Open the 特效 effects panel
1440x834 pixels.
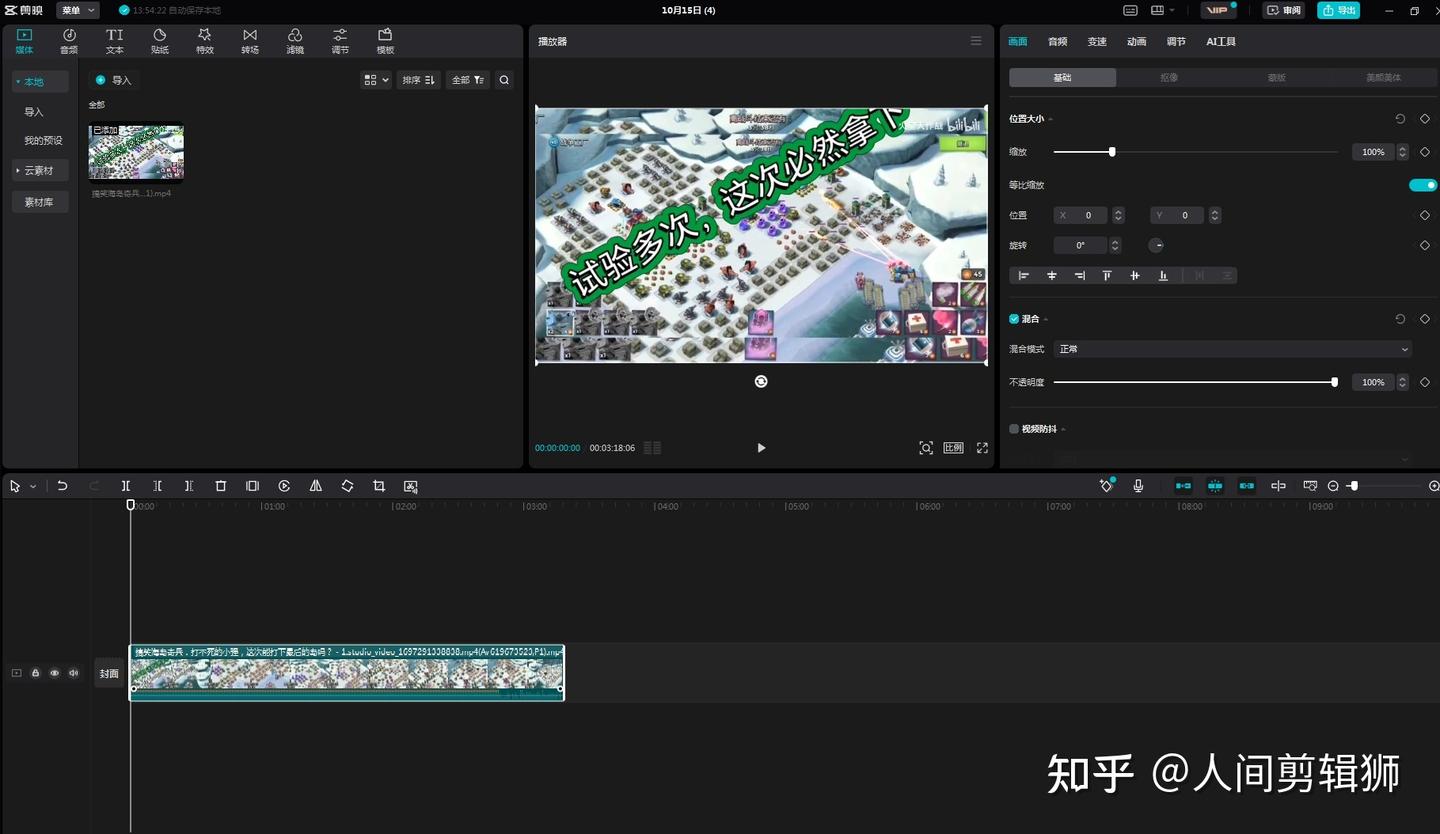[x=205, y=41]
